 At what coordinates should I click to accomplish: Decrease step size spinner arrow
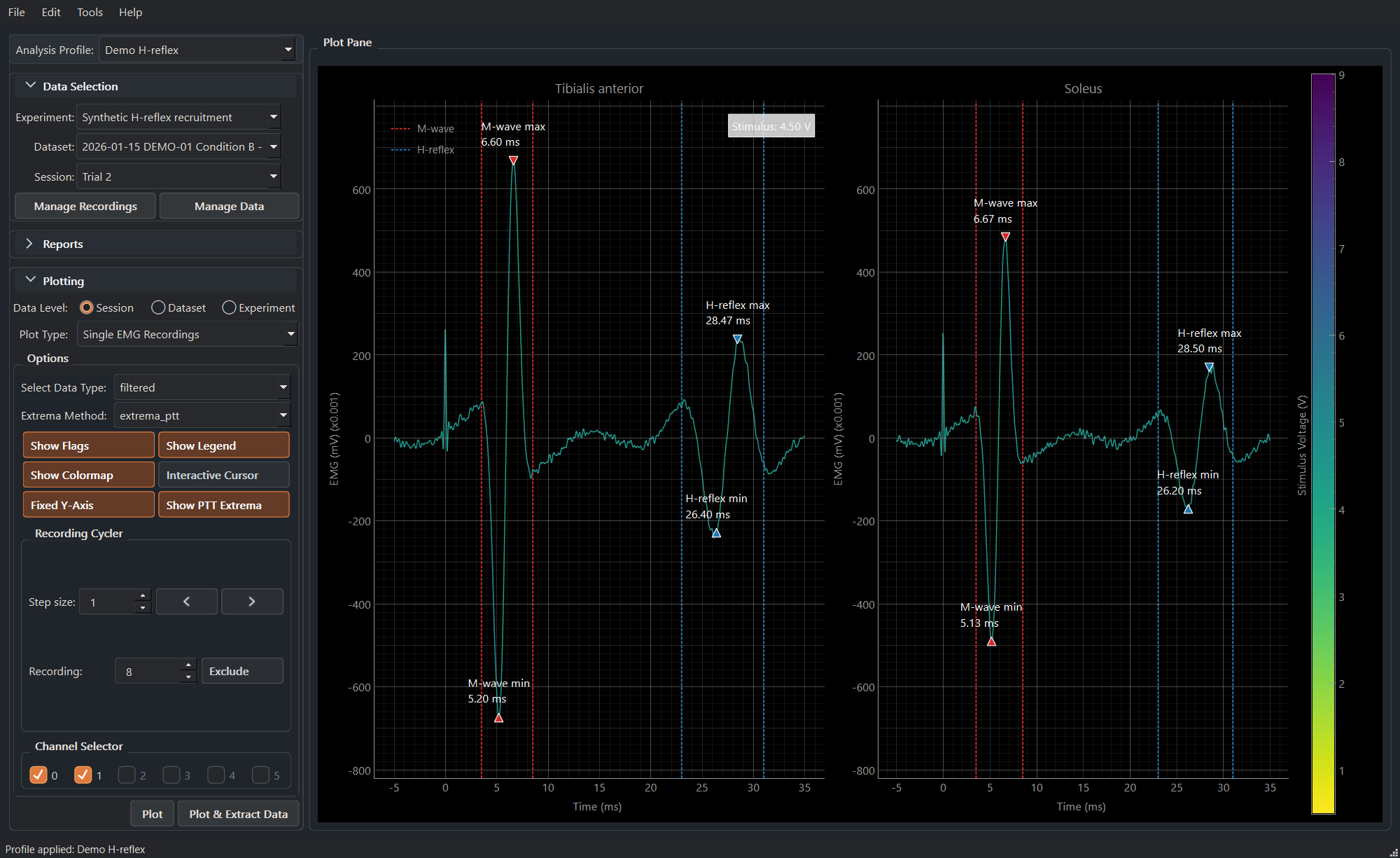[143, 608]
